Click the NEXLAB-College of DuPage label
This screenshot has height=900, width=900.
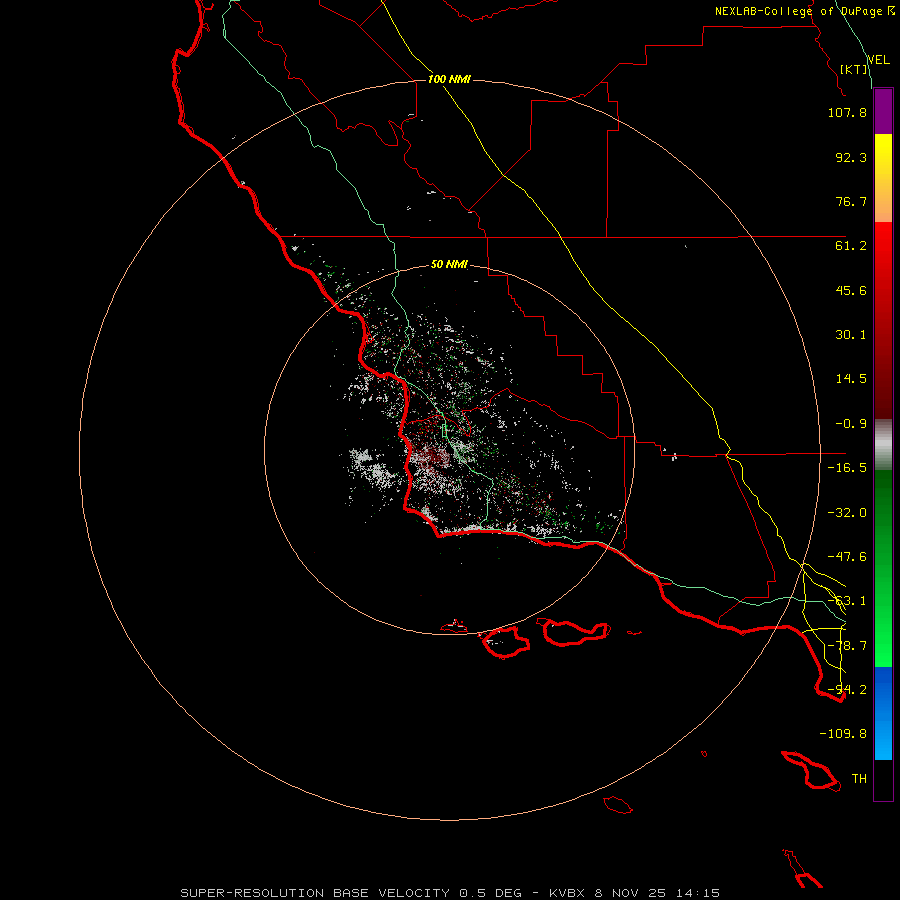pos(804,11)
